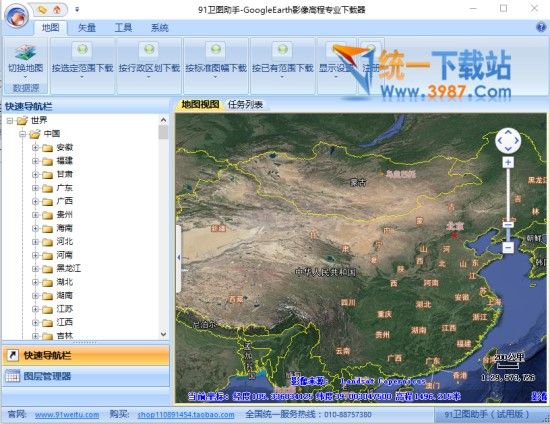
Task: Open the shop110891454.taobao.com purchase link
Action: [x=186, y=415]
